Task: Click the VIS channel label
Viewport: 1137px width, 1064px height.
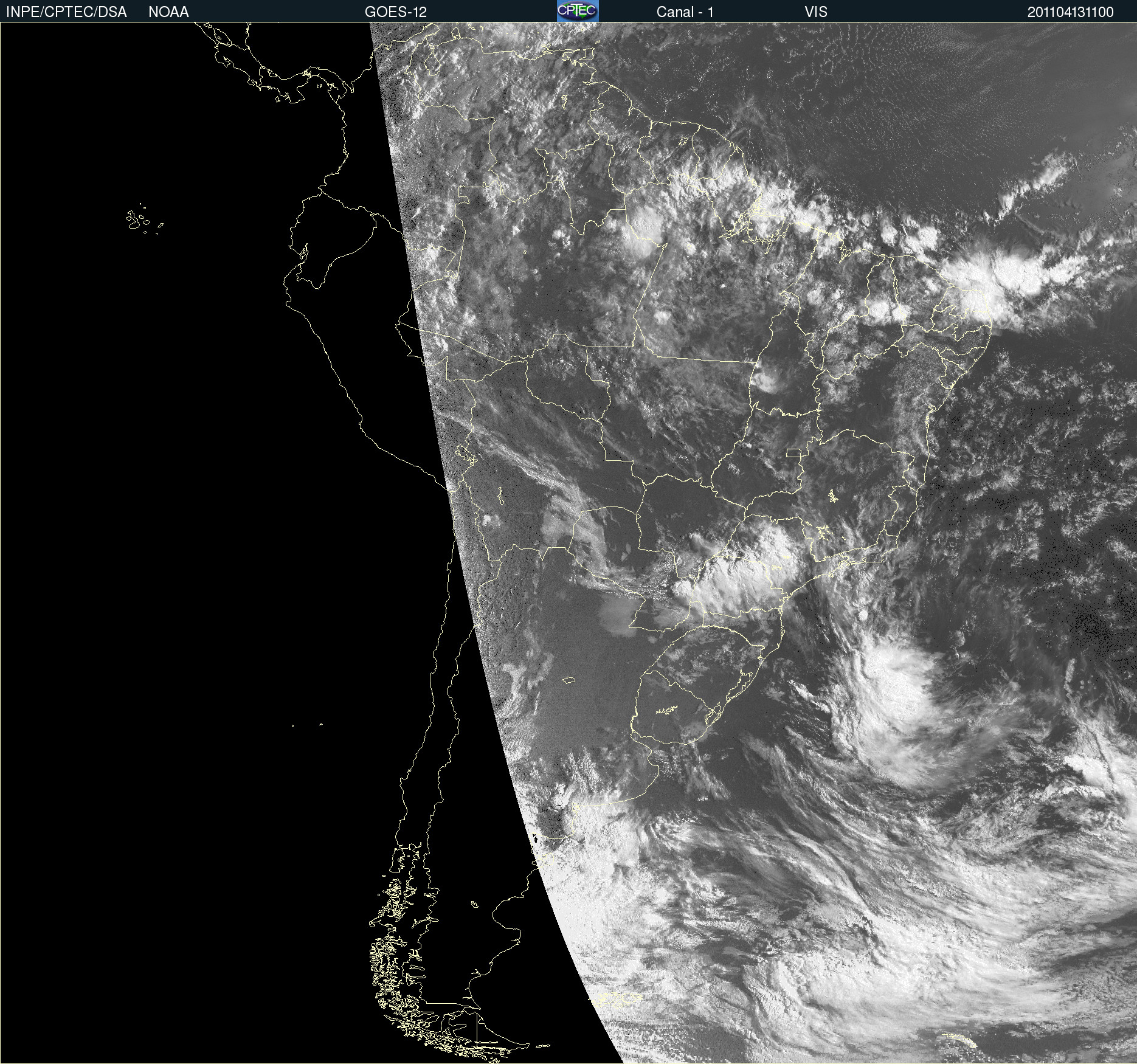Action: (x=816, y=12)
